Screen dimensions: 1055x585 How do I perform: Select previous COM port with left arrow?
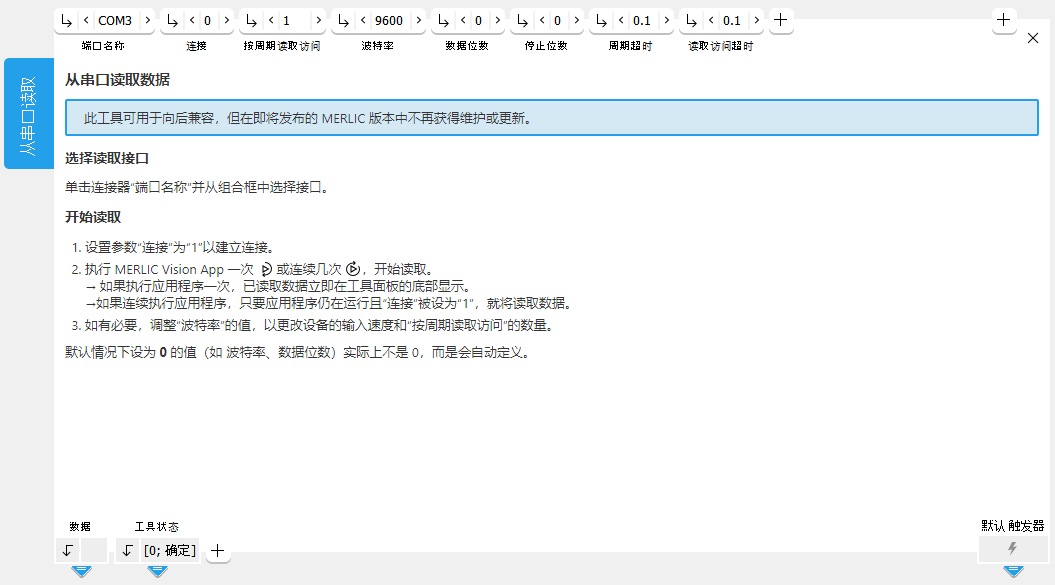click(86, 20)
